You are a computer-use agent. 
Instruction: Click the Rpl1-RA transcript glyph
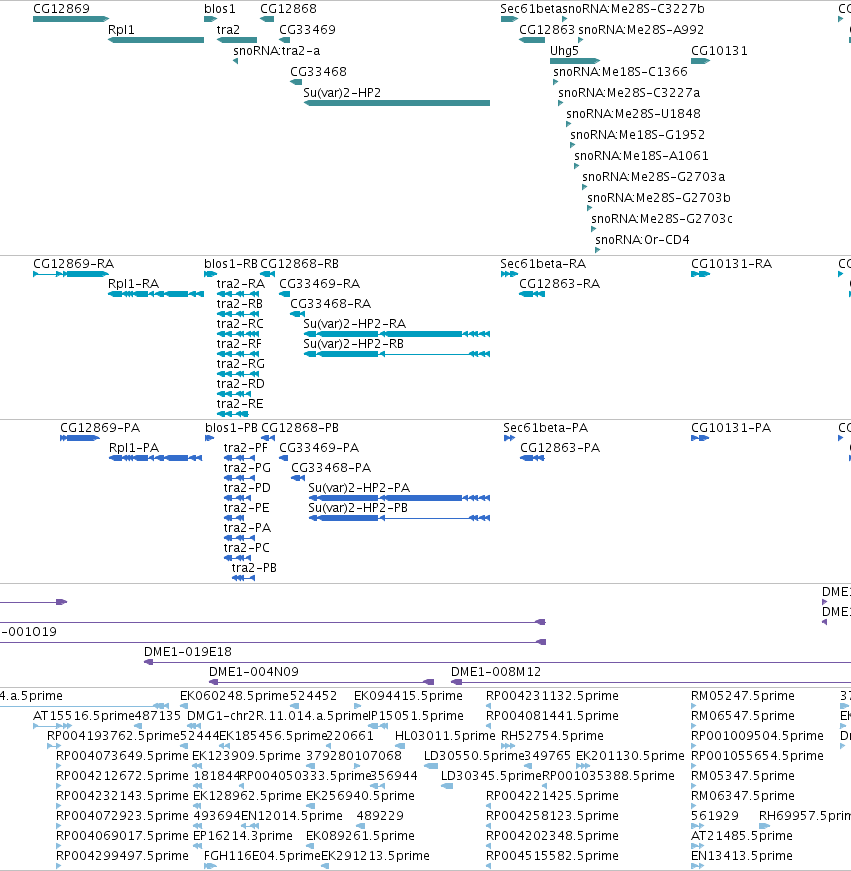click(156, 294)
